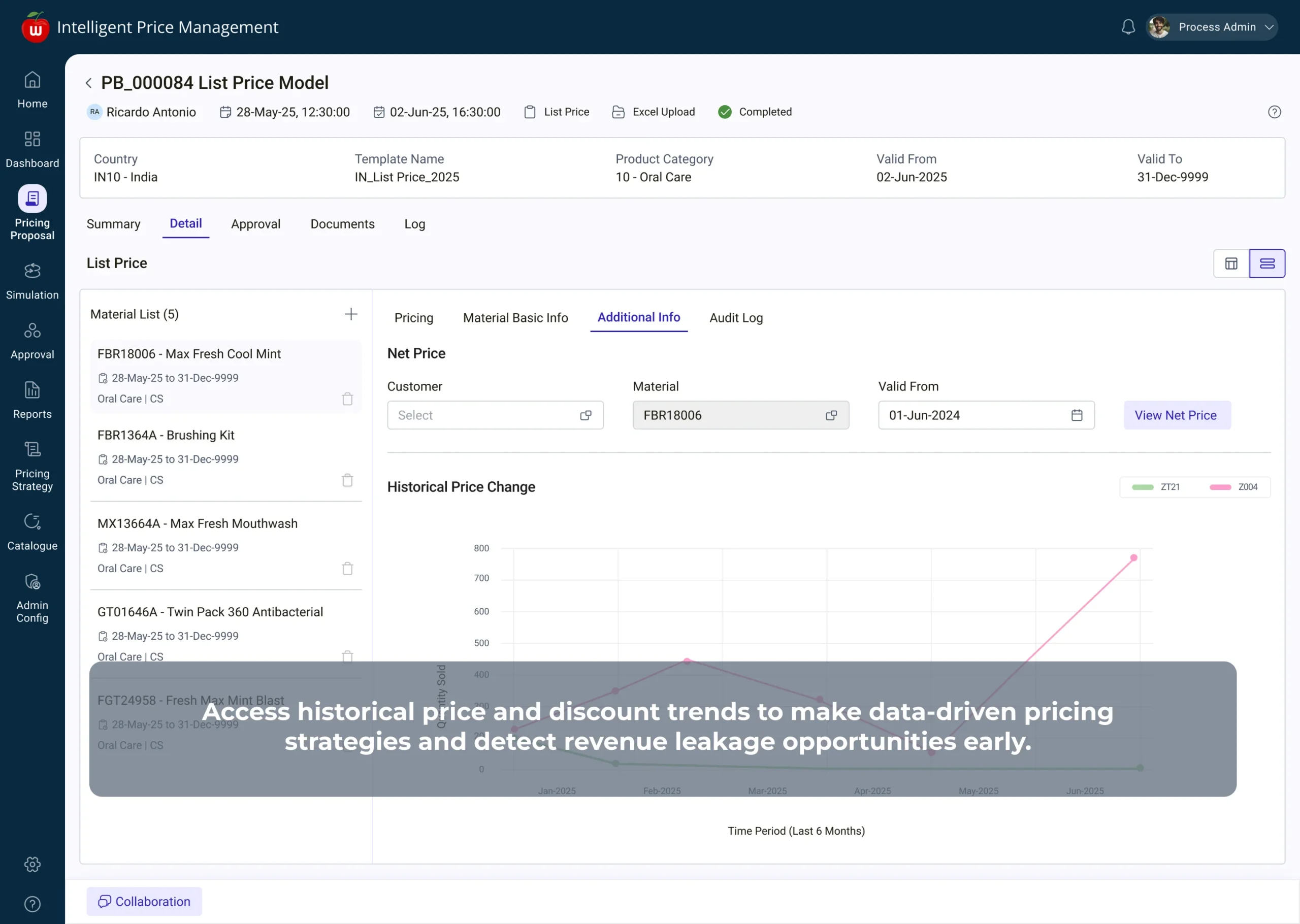Click the Intelligent Price Management logo
The width and height of the screenshot is (1300, 924).
(x=35, y=27)
